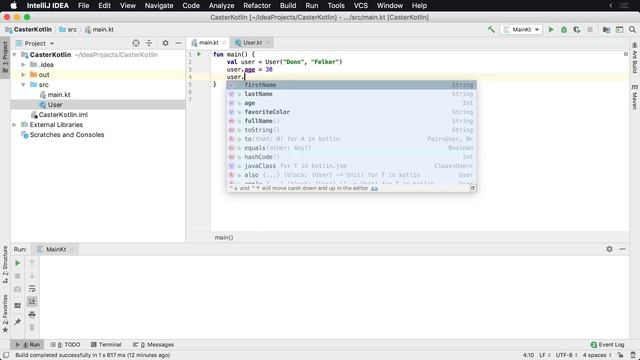640x360 pixels.
Task: Open the Analyze menu
Action: (x=221, y=6)
